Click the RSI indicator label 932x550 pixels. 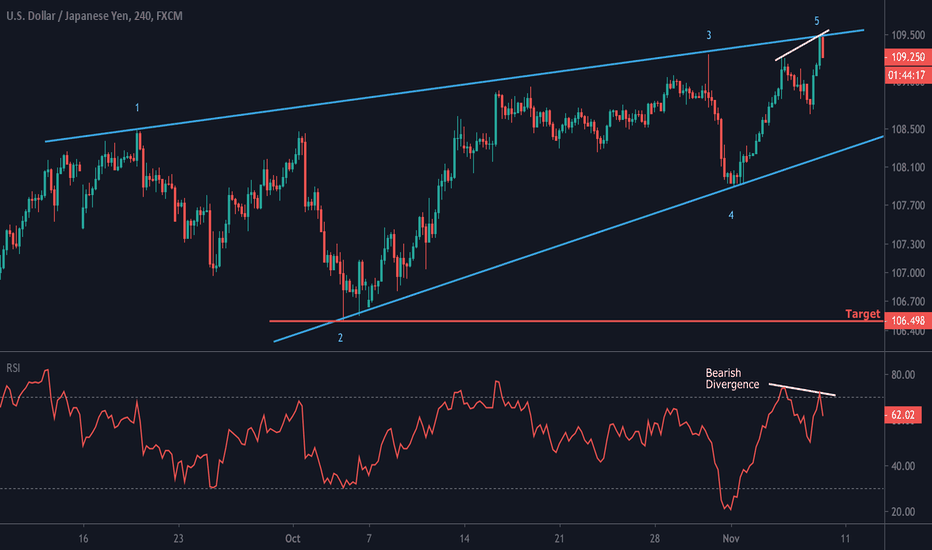(12, 366)
